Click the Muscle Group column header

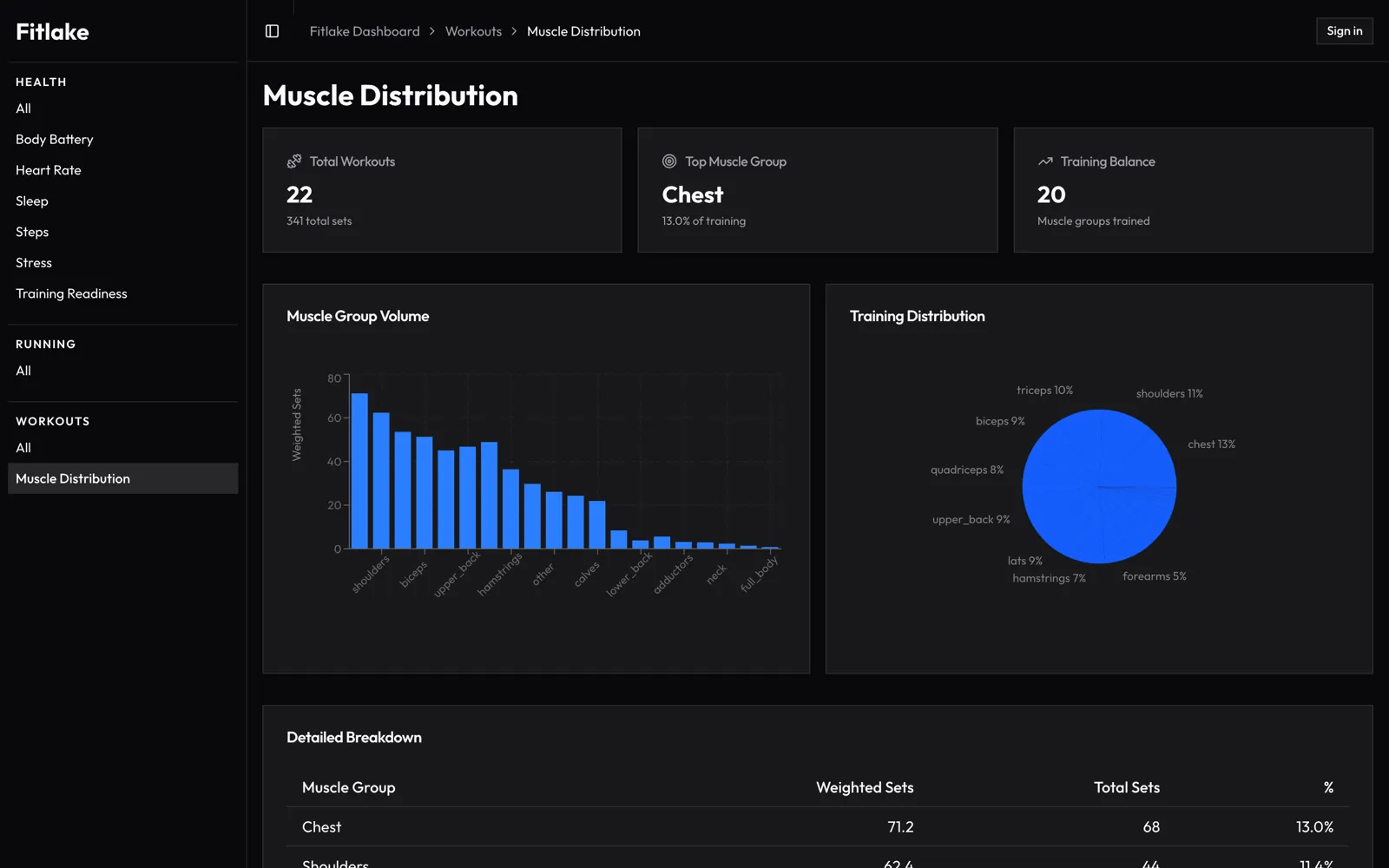348,787
